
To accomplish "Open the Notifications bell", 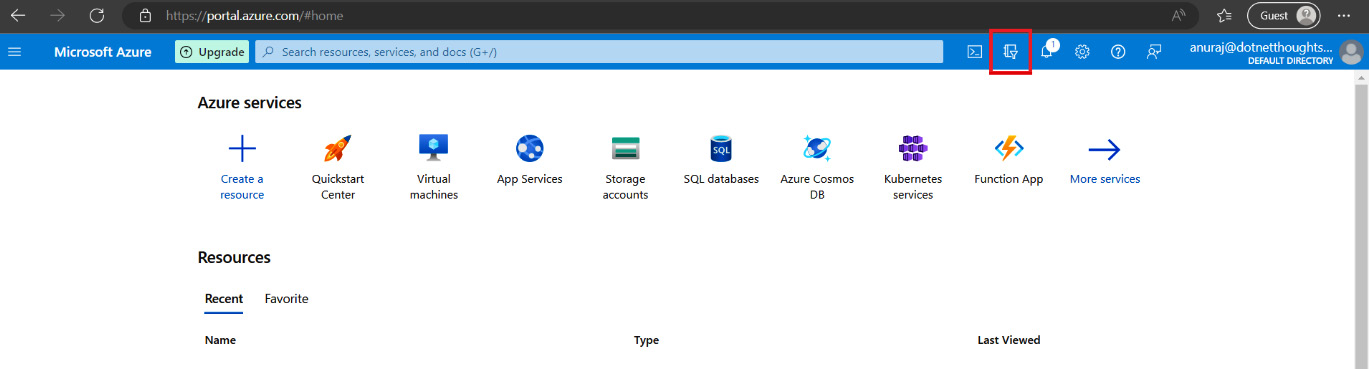I will click(x=1047, y=51).
